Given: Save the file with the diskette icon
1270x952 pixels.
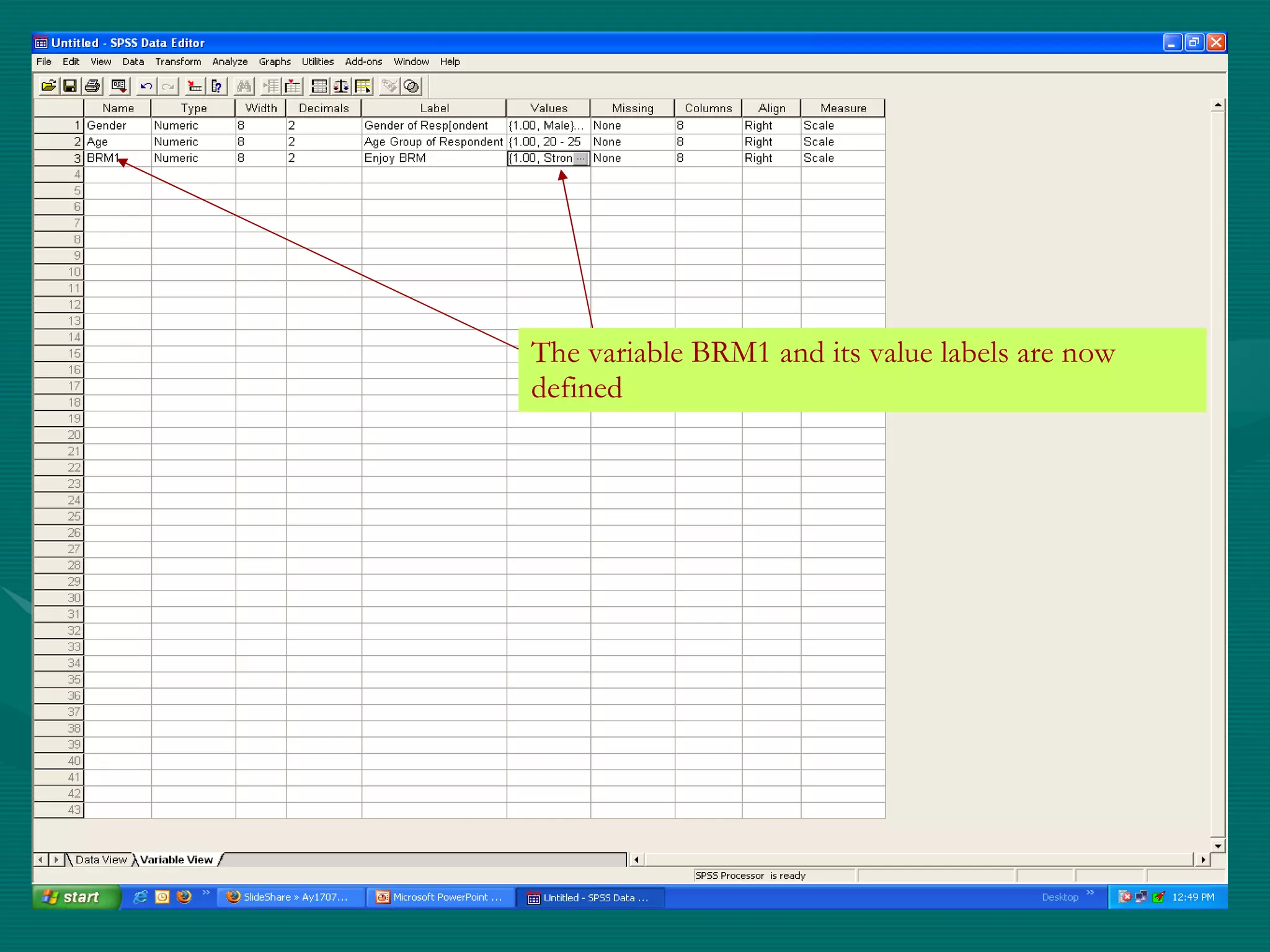Looking at the screenshot, I should [x=70, y=86].
